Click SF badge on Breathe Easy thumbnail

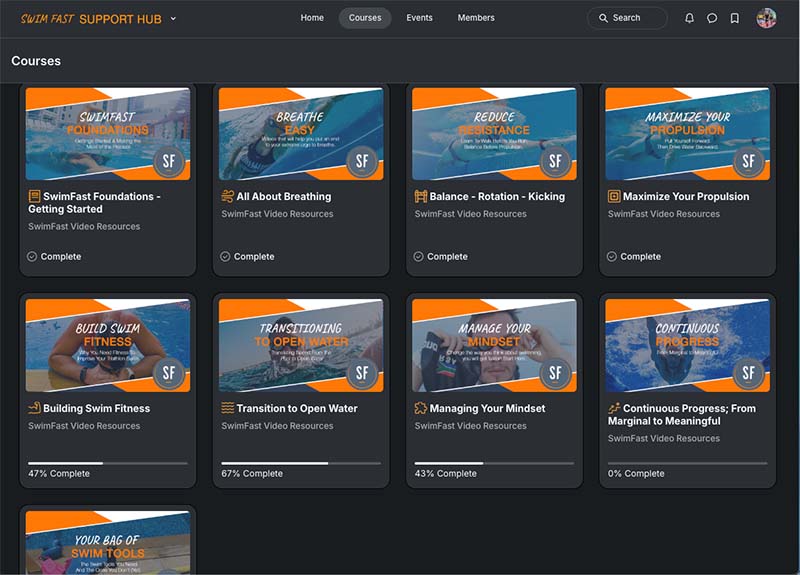click(x=362, y=162)
